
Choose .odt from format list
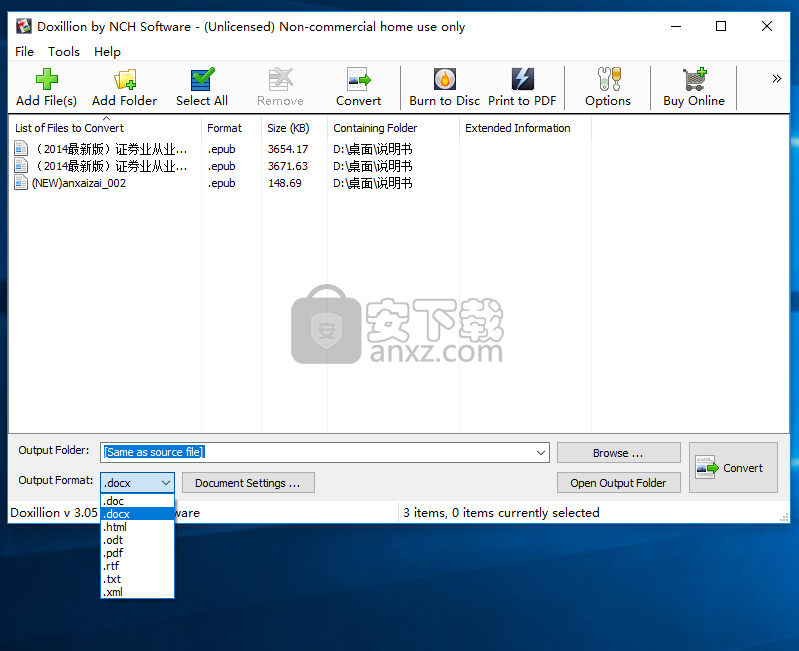(138, 540)
